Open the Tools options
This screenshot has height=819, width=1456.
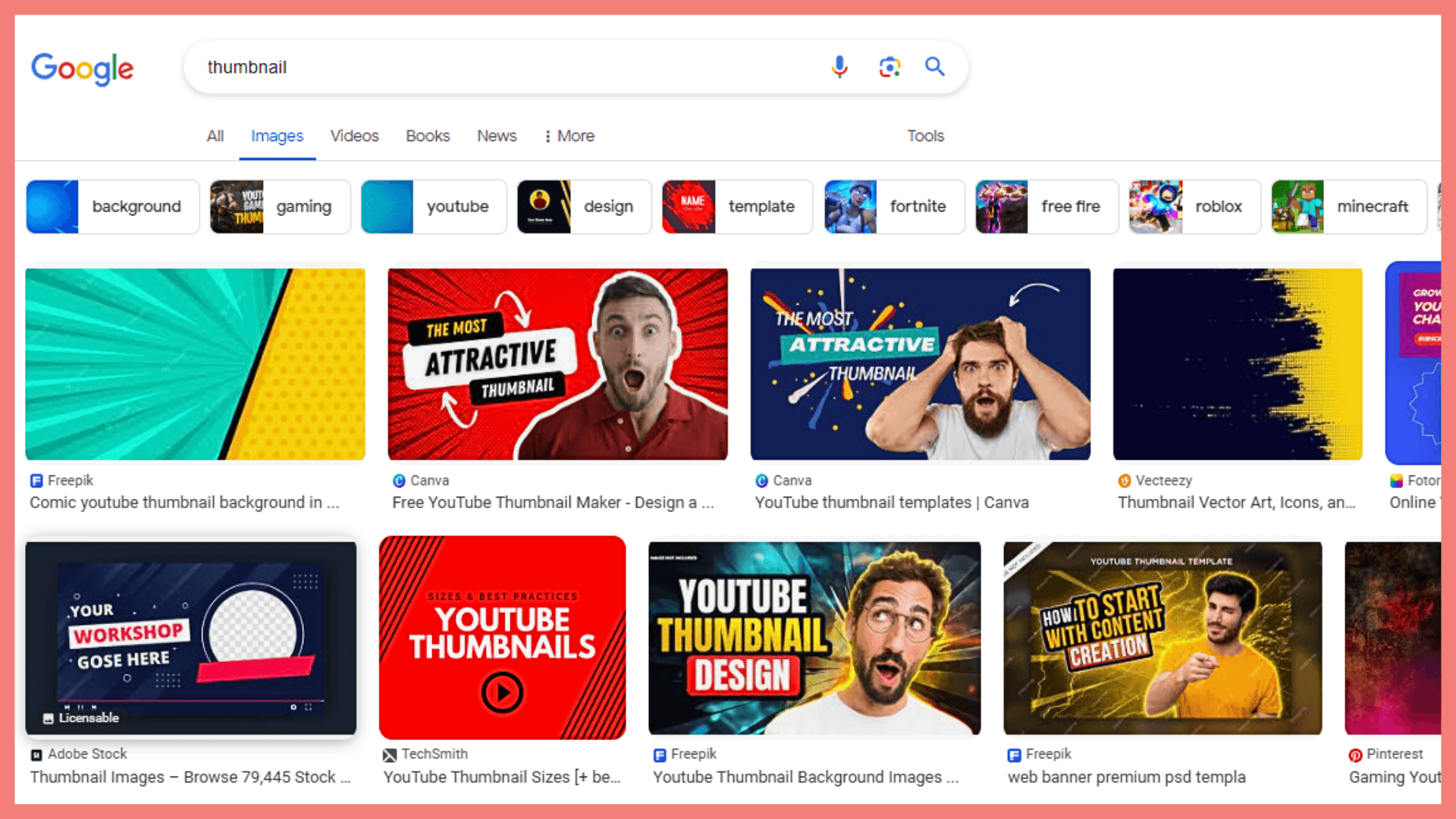point(925,136)
